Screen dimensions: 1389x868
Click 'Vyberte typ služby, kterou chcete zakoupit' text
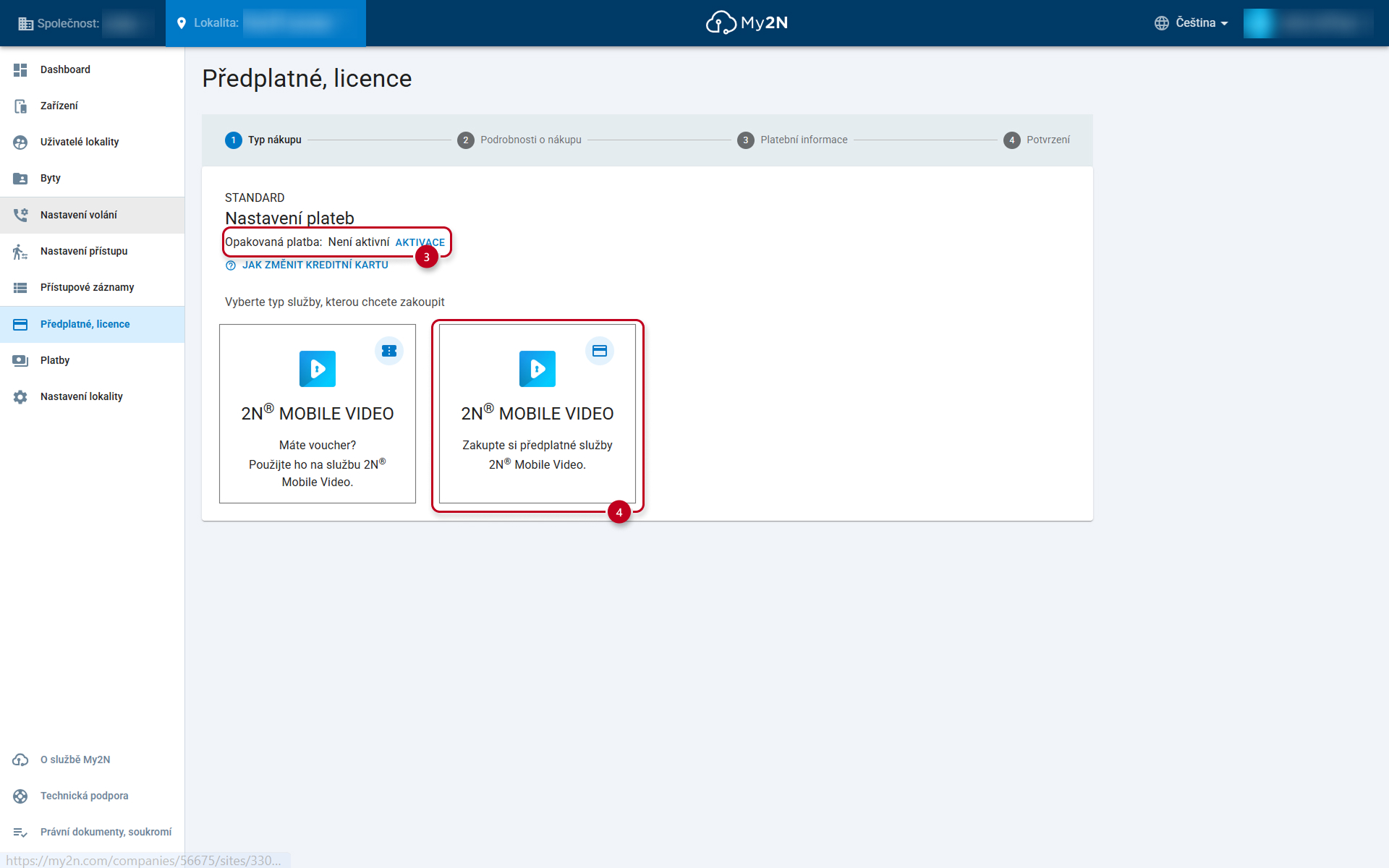tap(335, 302)
